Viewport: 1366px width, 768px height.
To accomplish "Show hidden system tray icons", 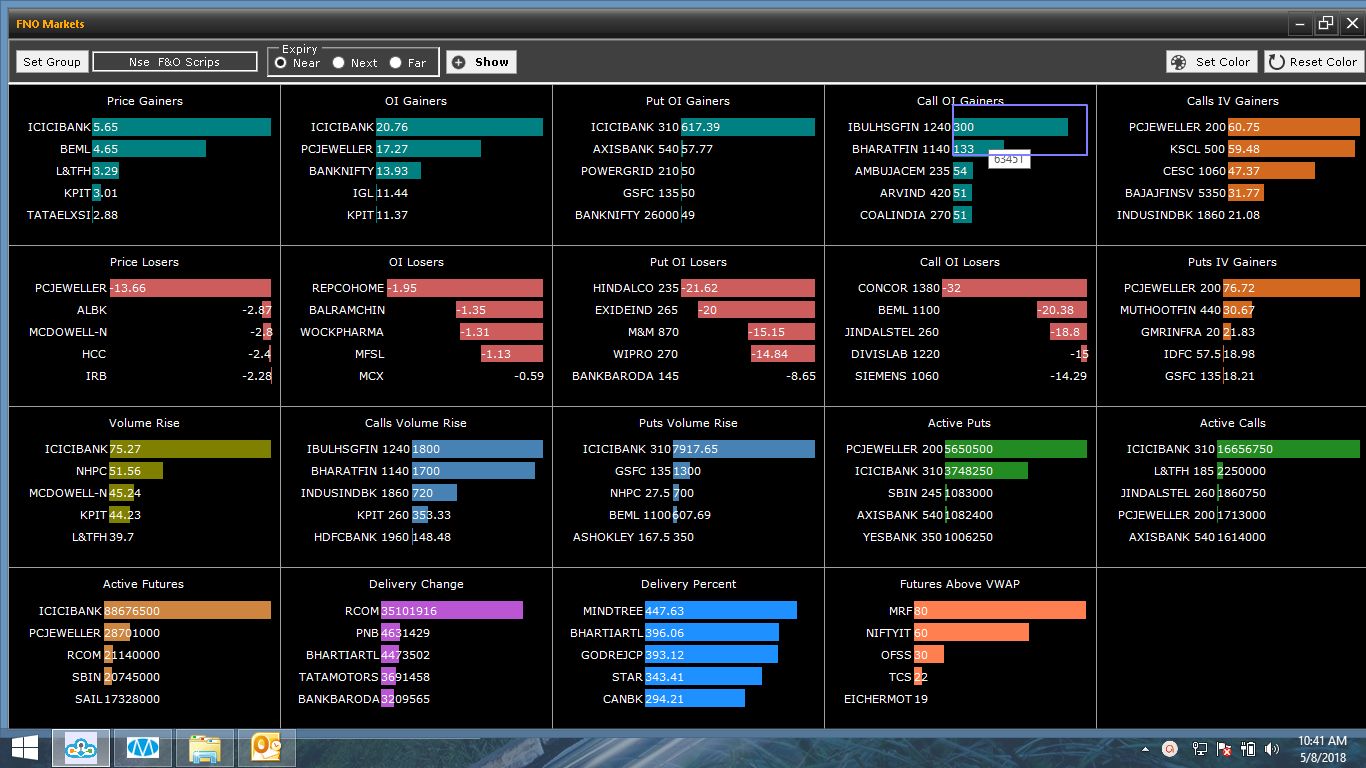I will click(x=1146, y=749).
